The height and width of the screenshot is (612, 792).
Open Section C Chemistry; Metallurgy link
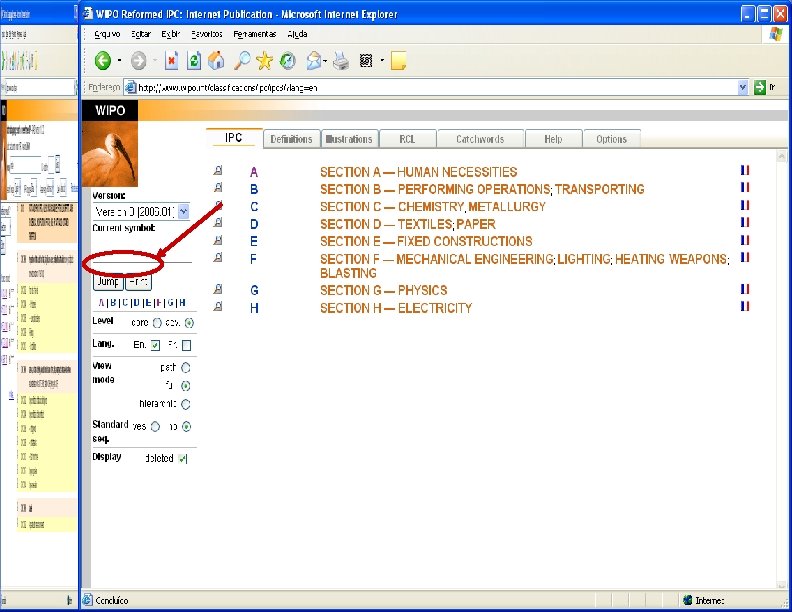pyautogui.click(x=432, y=207)
